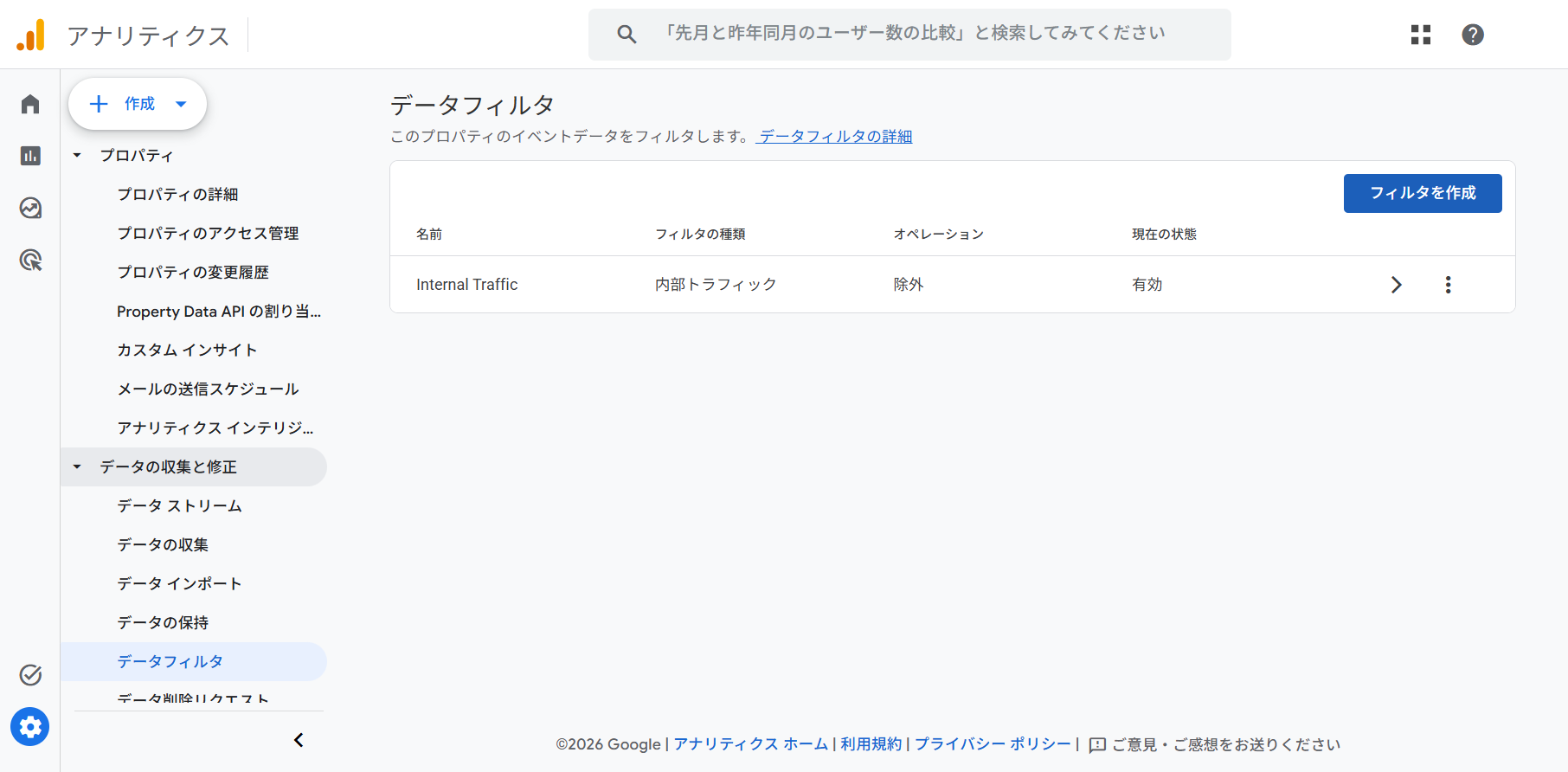Click the 除外 operation cell
Screen dimensions: 1568x772
coord(909,285)
